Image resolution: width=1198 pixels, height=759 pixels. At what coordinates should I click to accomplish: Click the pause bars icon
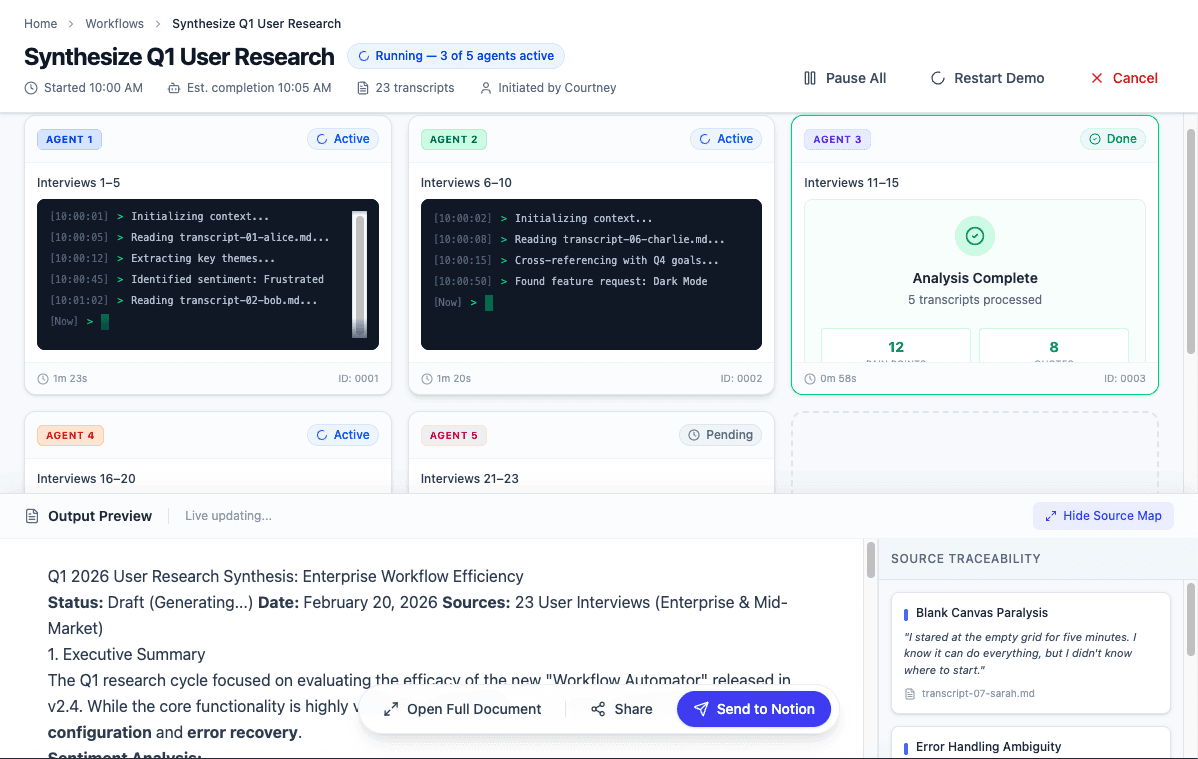[x=810, y=78]
